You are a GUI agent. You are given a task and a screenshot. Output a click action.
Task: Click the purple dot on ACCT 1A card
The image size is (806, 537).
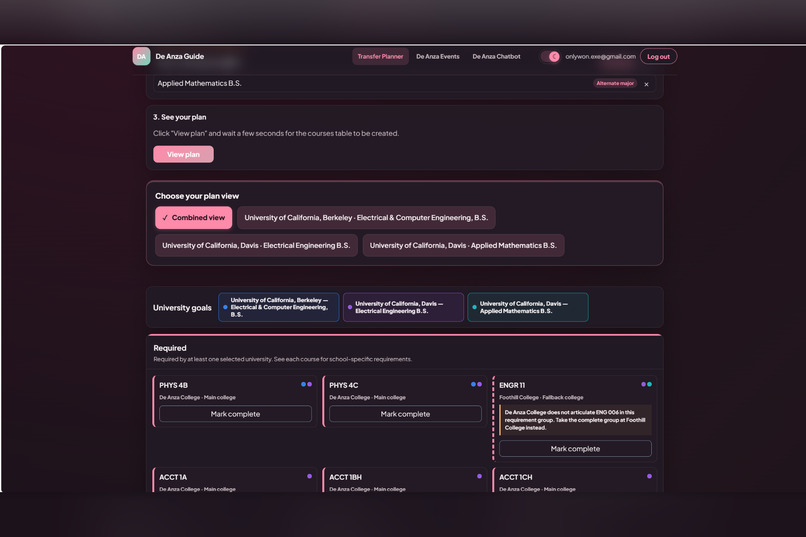tap(309, 476)
